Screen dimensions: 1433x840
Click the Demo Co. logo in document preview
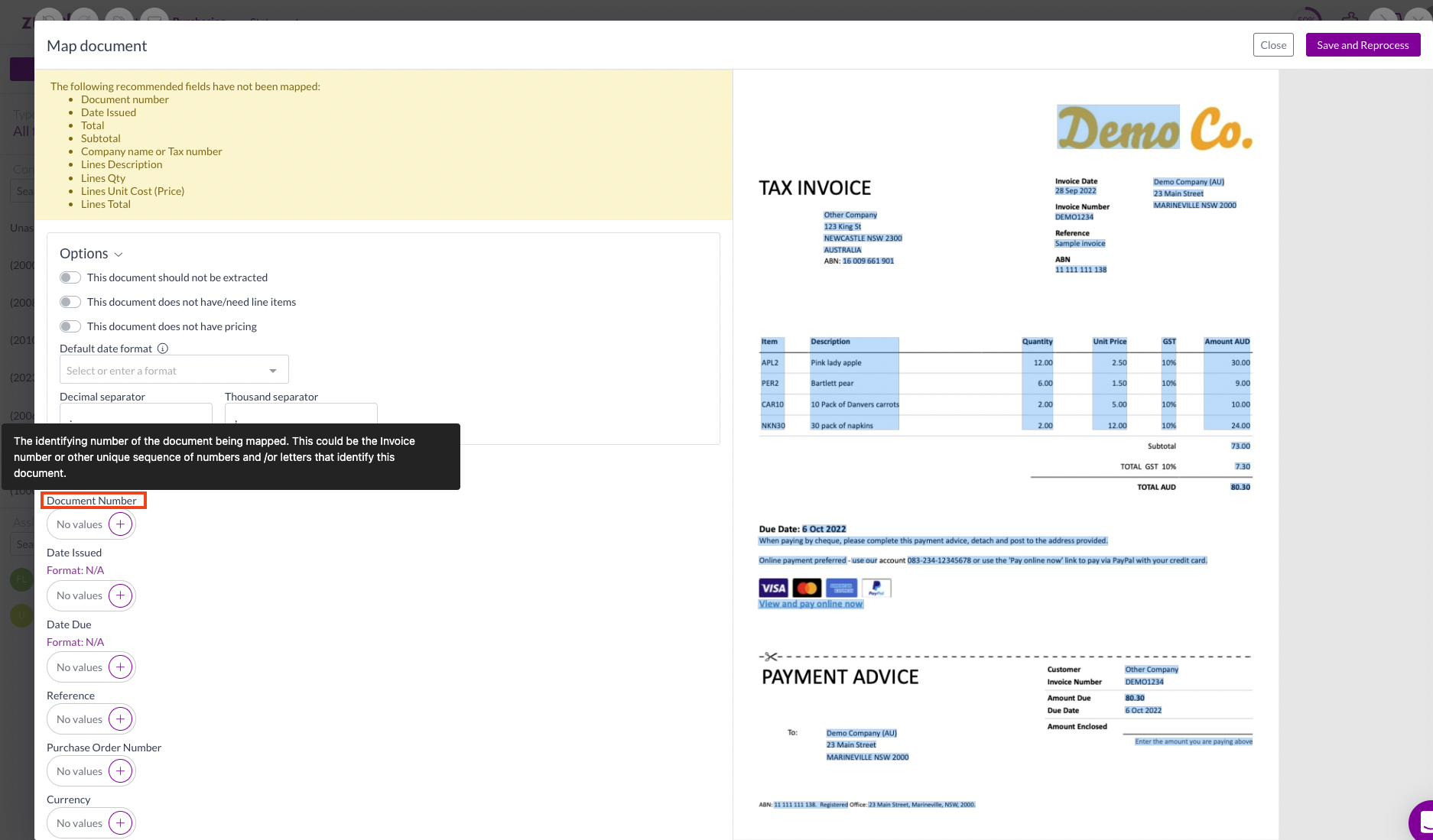pos(1155,128)
